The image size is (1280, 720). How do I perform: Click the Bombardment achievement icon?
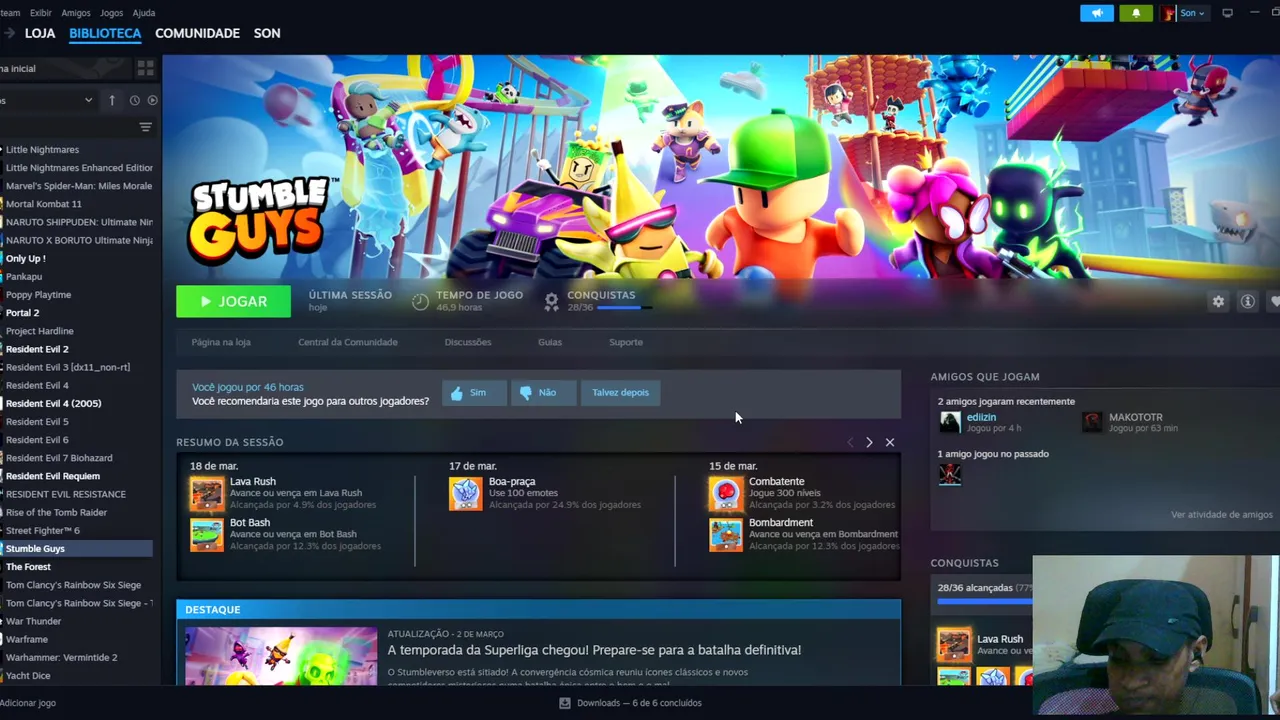(726, 534)
